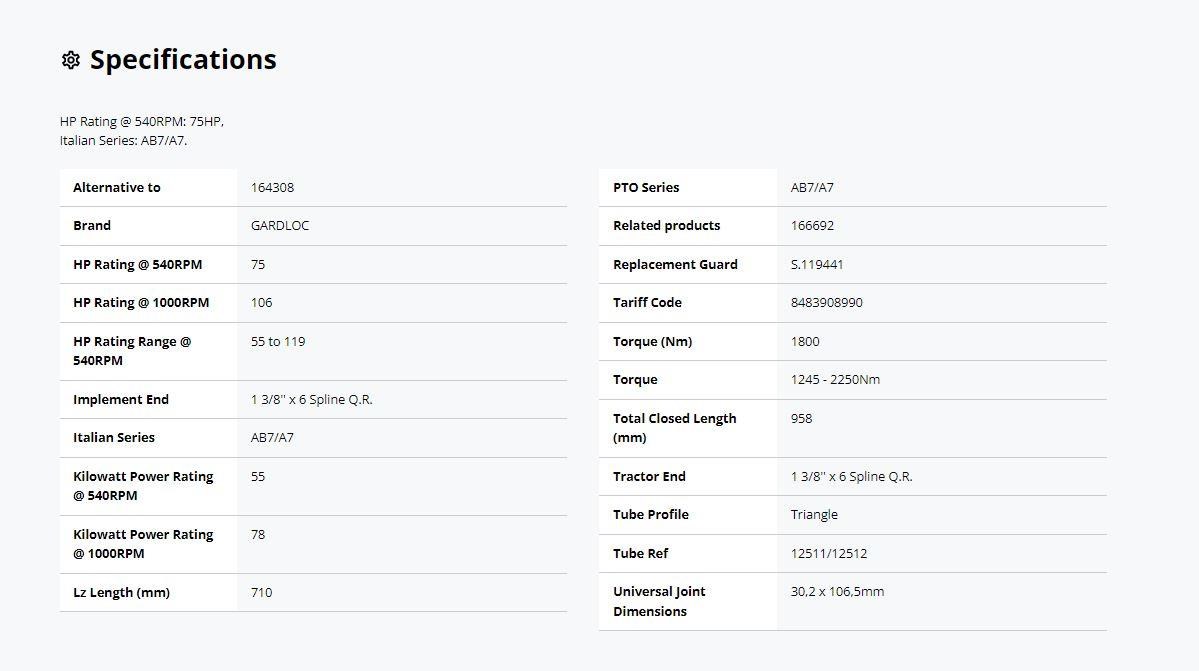Click related product 166692
This screenshot has width=1199, height=671.
coord(812,225)
